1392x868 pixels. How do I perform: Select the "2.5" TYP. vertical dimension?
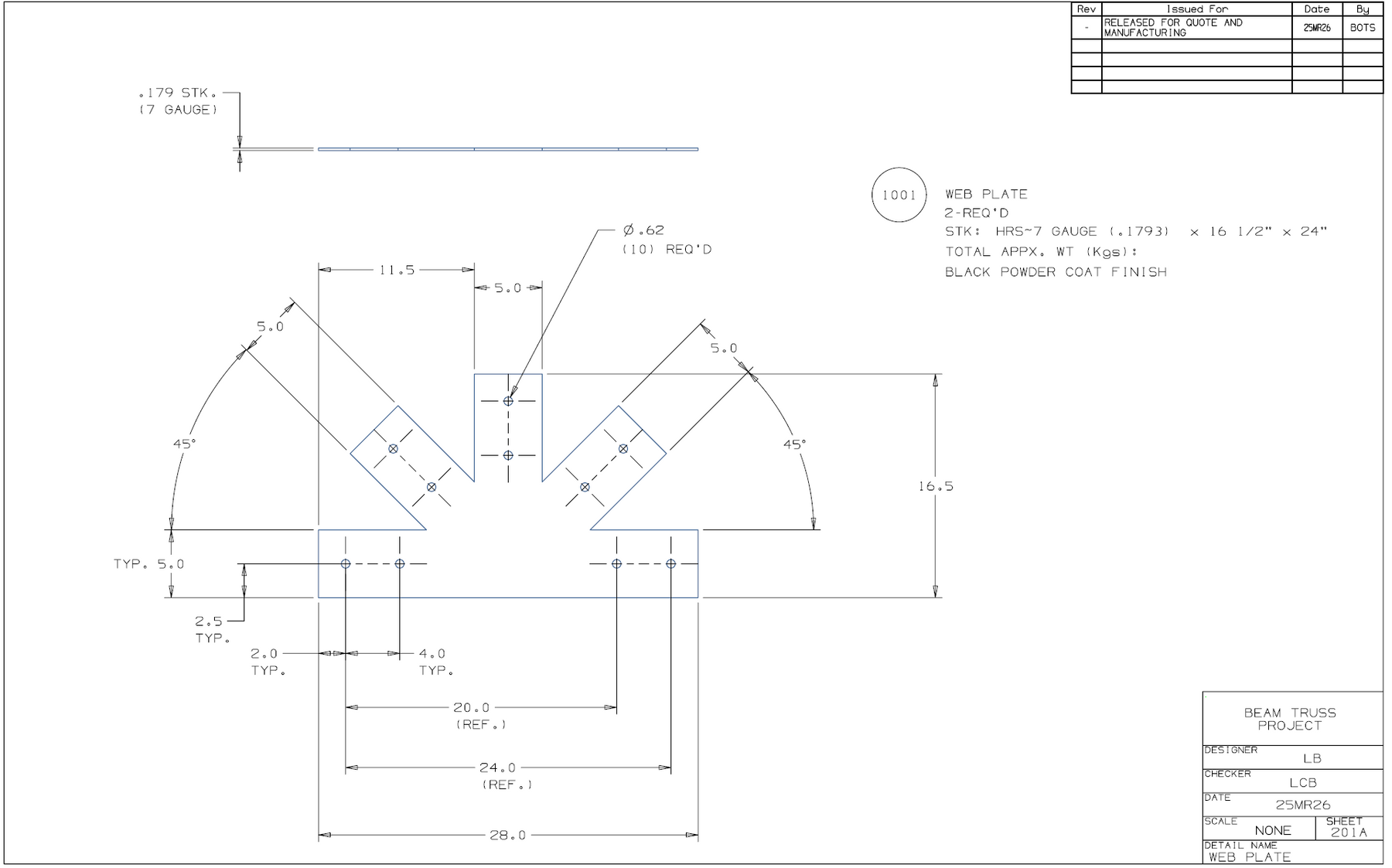208,621
